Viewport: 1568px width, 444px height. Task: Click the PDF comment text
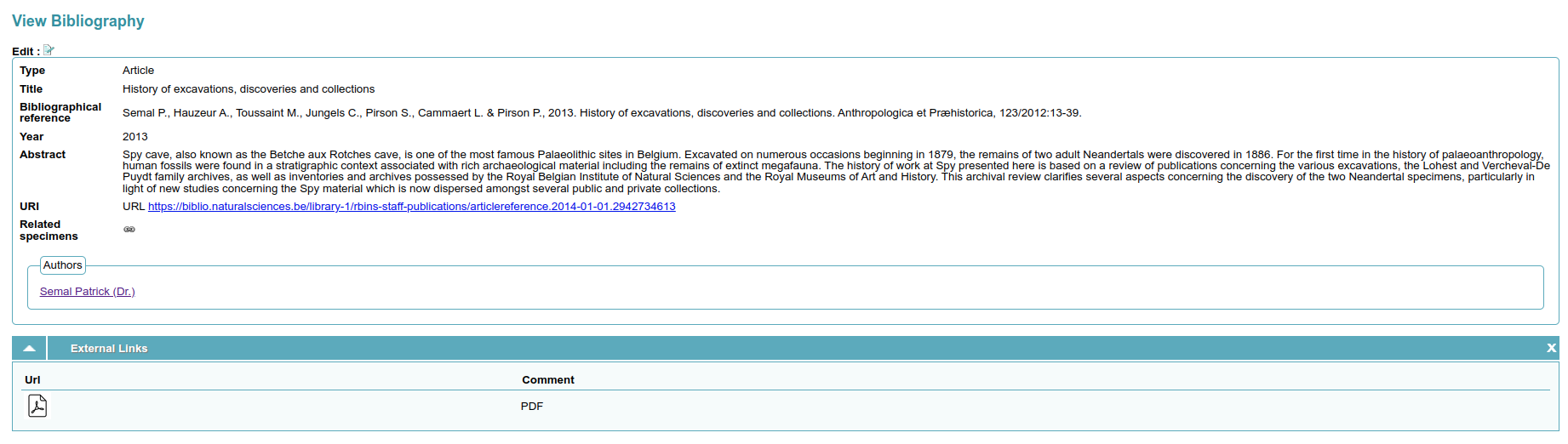pos(532,407)
